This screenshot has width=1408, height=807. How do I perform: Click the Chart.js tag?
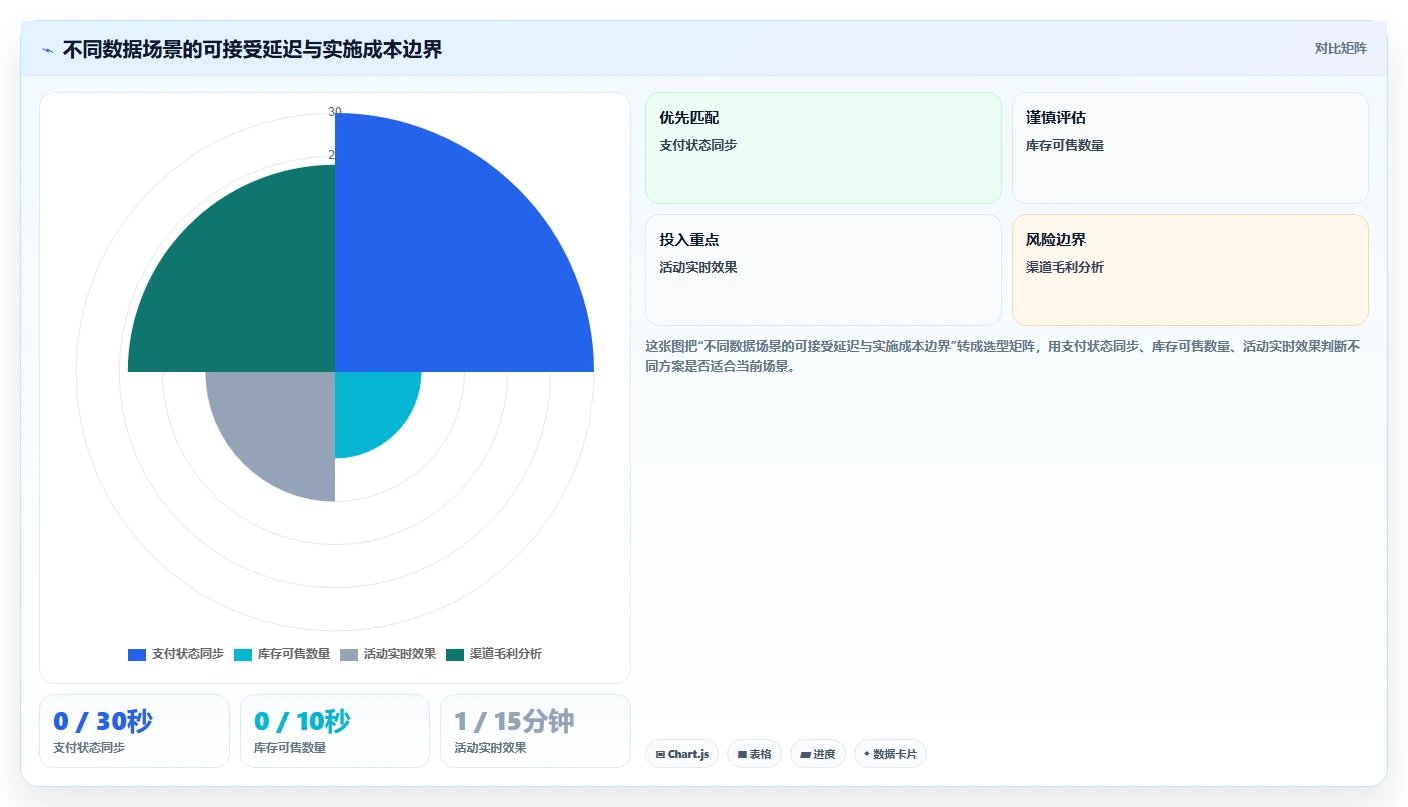point(682,754)
